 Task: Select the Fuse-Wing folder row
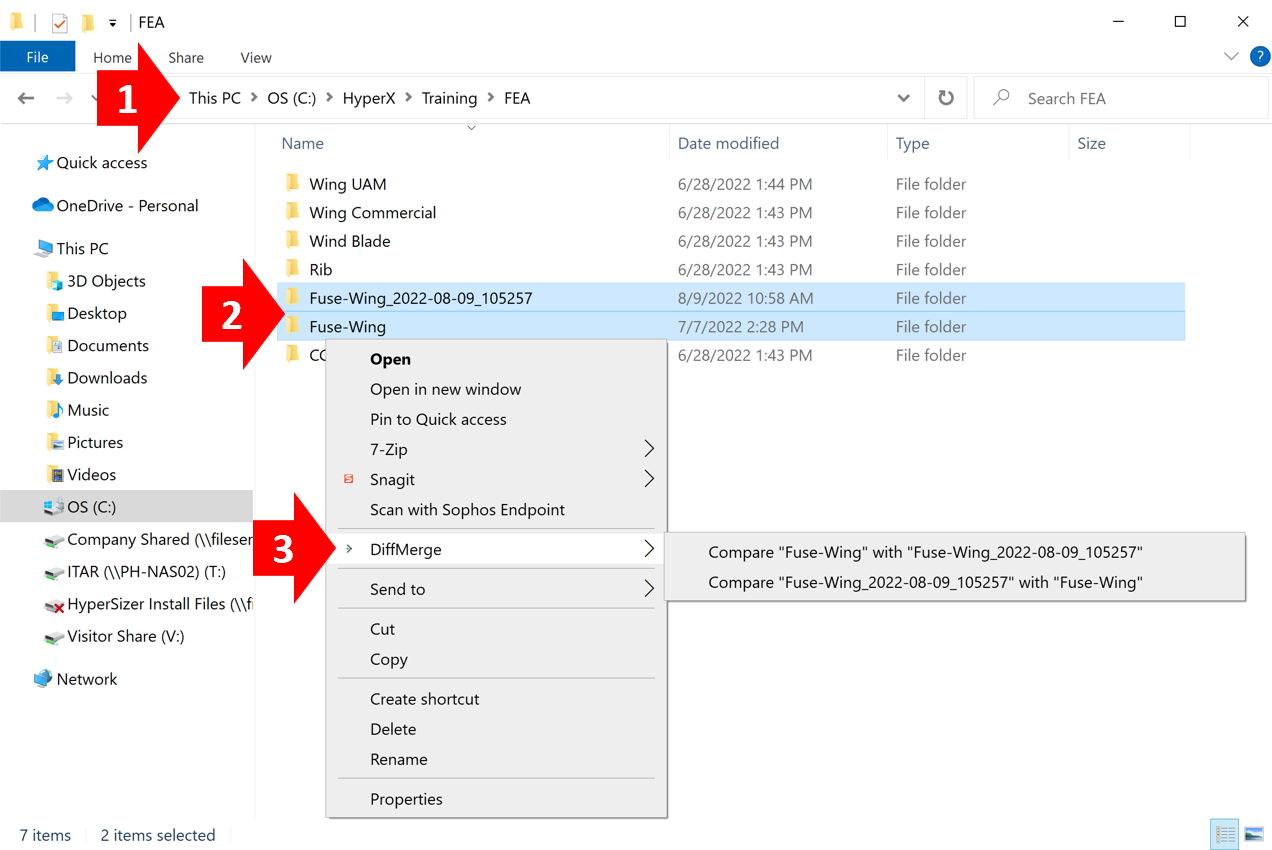click(730, 326)
